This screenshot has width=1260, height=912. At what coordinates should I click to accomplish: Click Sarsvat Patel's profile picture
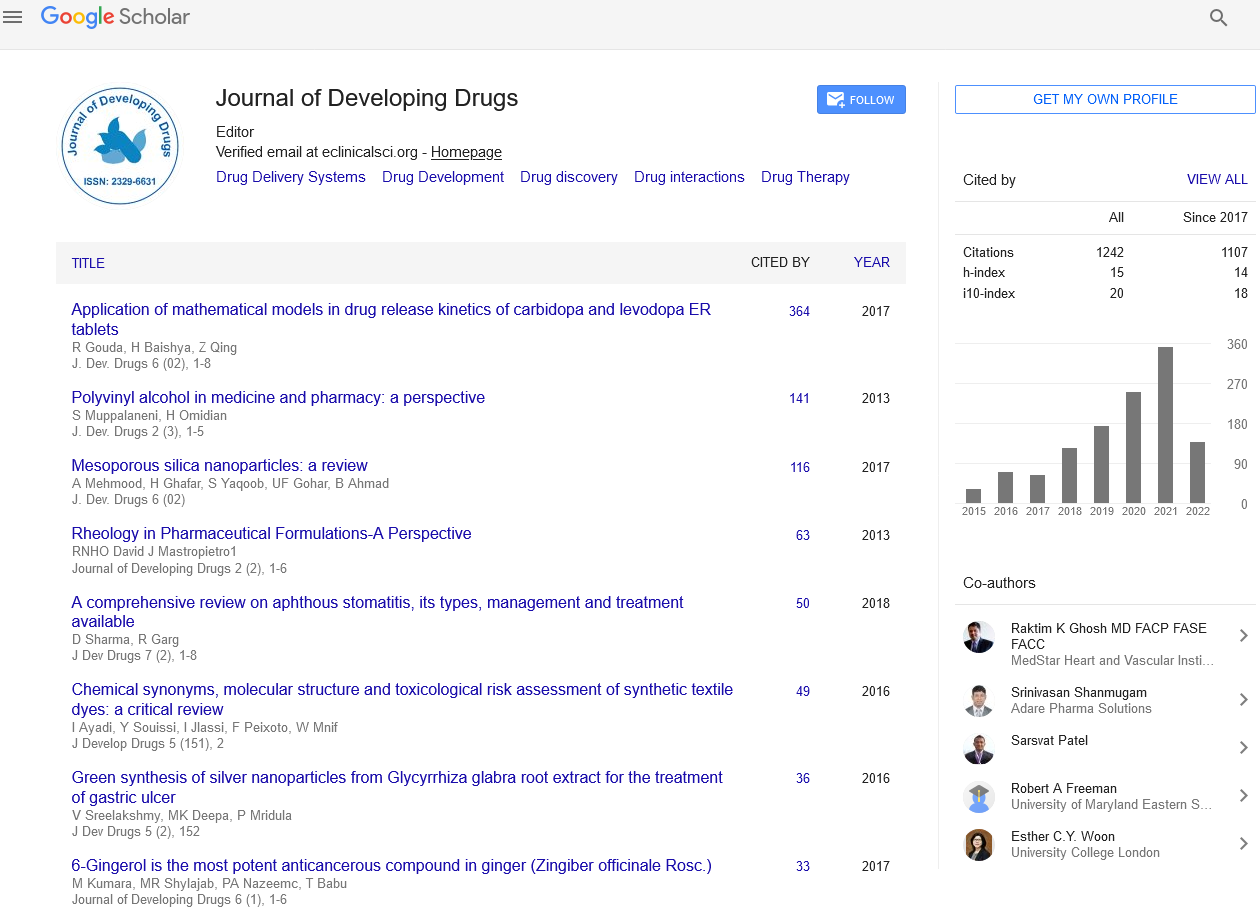coord(979,748)
